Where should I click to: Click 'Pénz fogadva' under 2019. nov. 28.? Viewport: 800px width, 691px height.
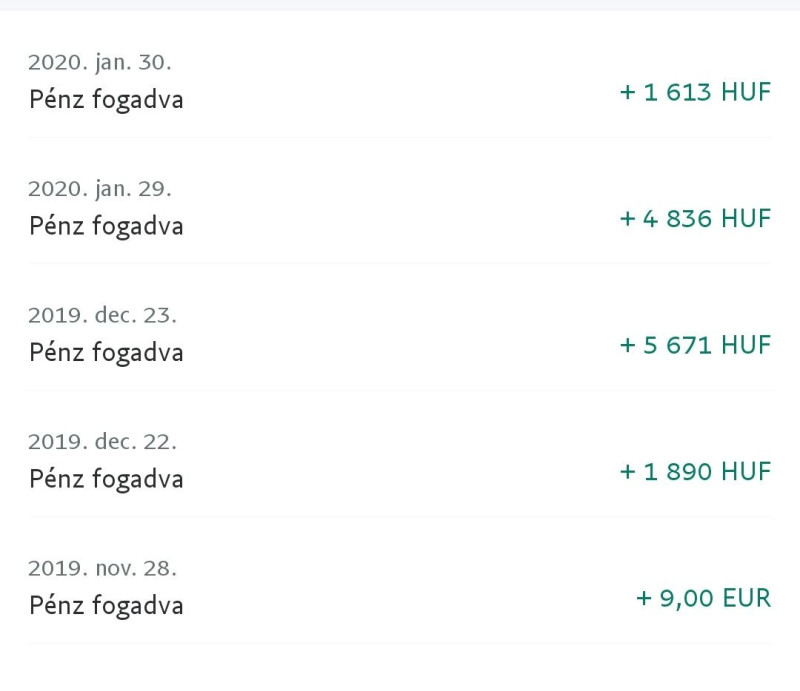tap(106, 606)
